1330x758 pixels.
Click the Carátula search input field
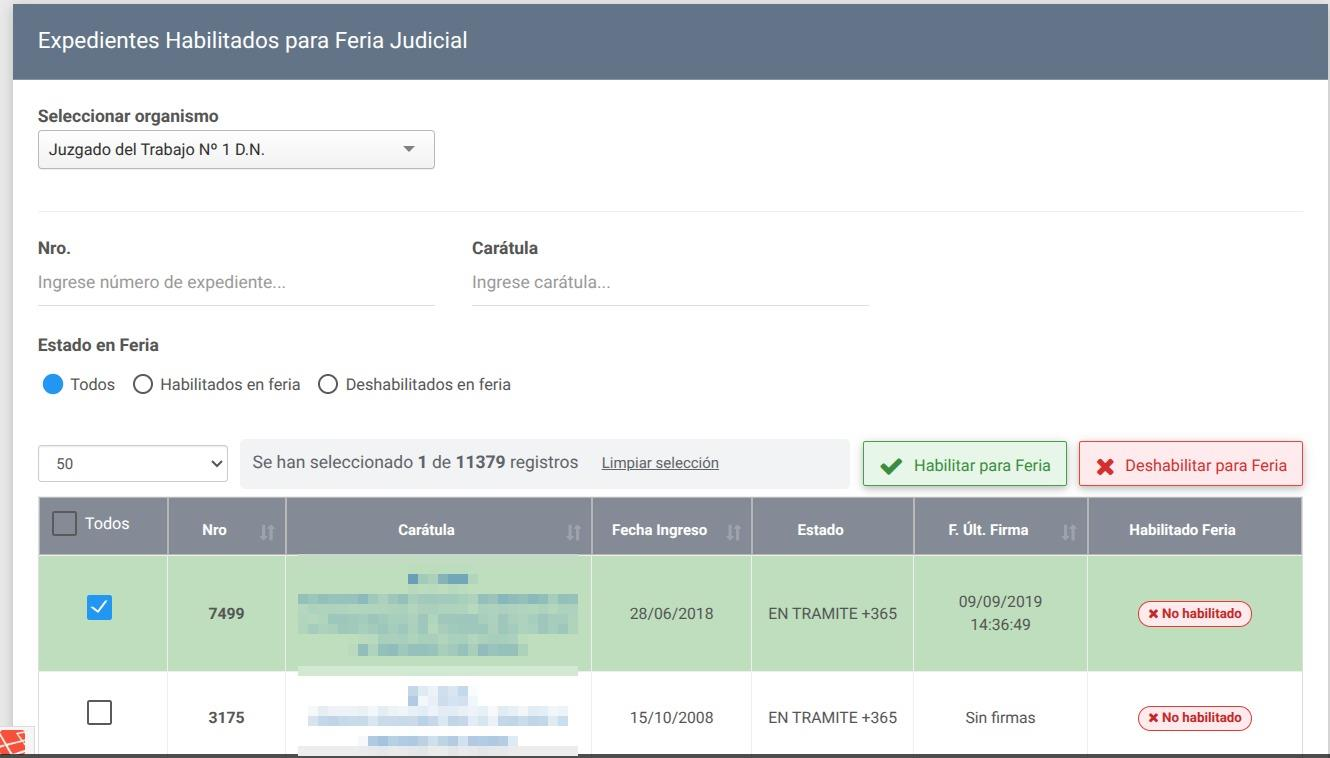[x=670, y=283]
